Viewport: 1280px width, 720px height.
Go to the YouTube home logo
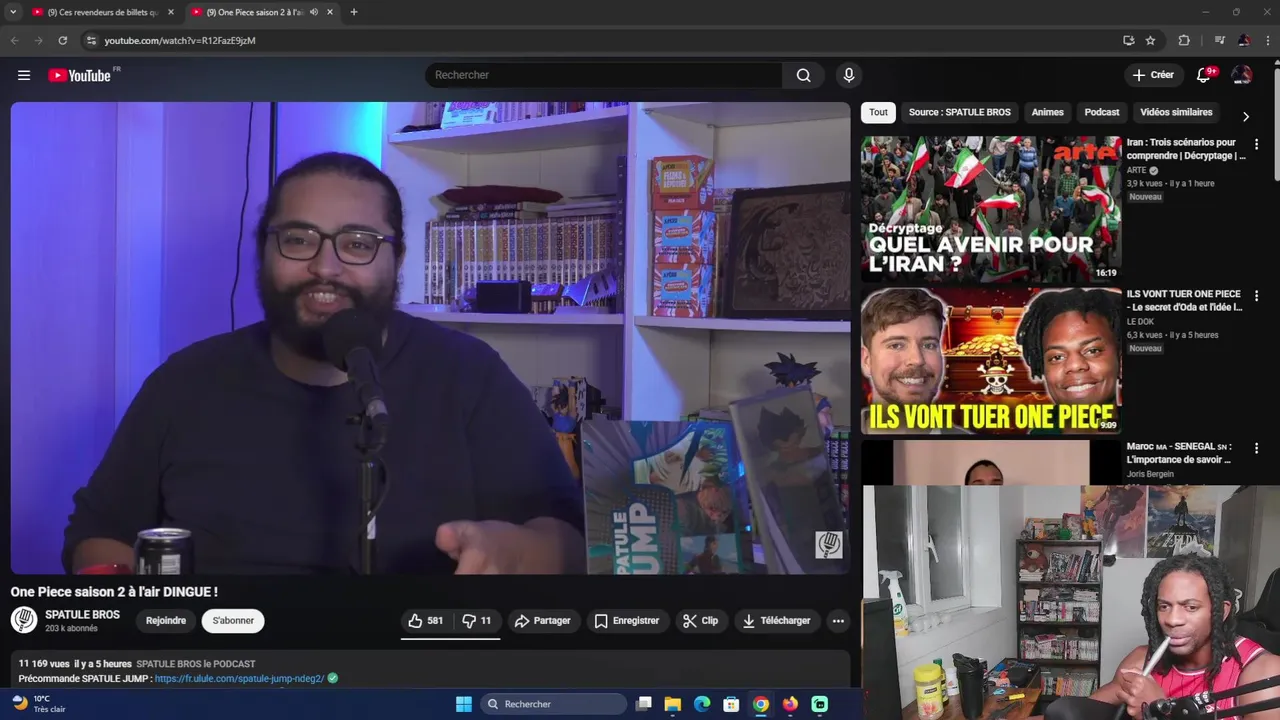coord(79,75)
